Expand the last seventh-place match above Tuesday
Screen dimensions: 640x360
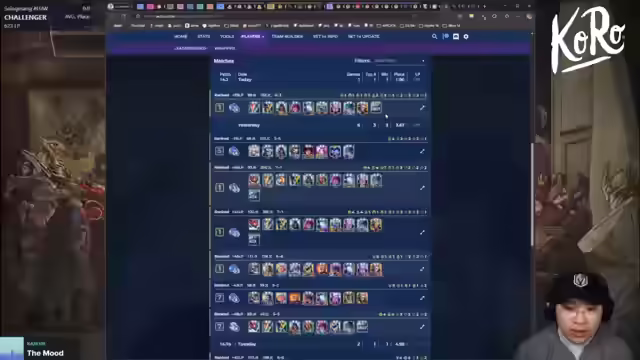422,327
